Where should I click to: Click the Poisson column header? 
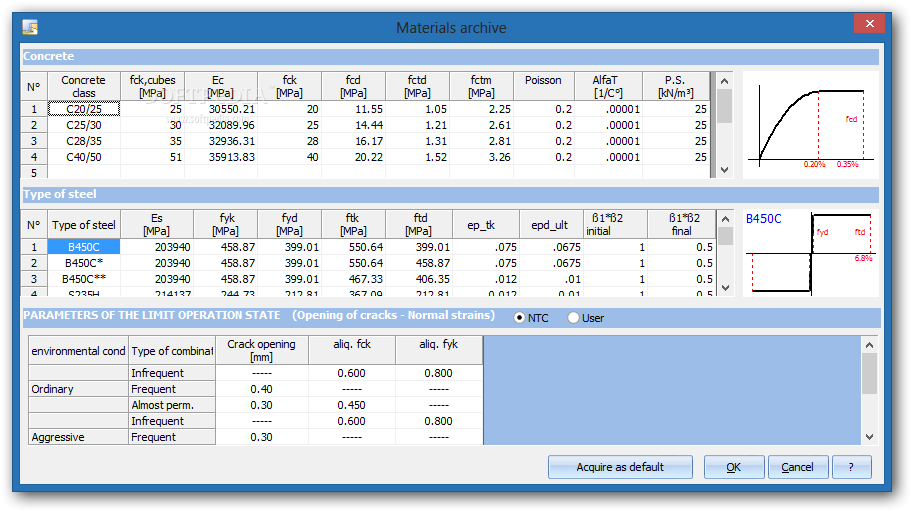pyautogui.click(x=543, y=86)
